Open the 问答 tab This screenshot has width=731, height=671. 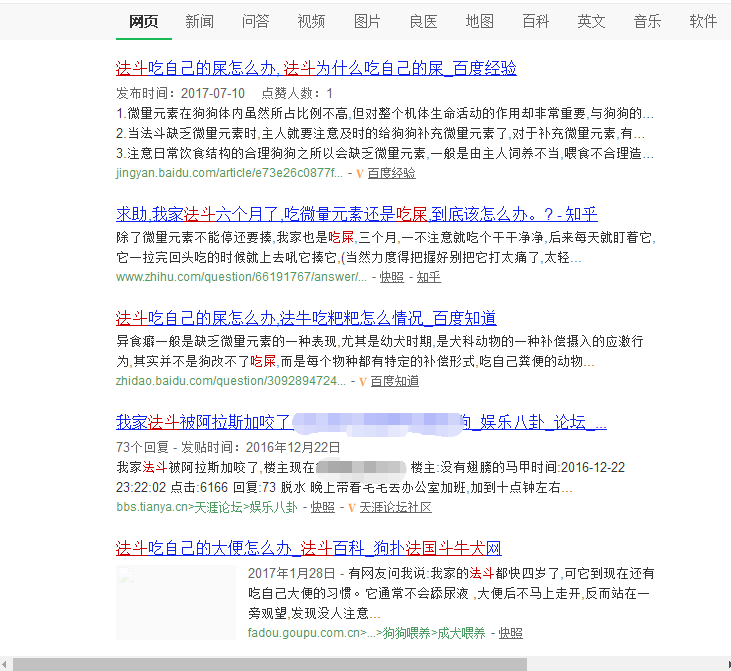pyautogui.click(x=255, y=21)
